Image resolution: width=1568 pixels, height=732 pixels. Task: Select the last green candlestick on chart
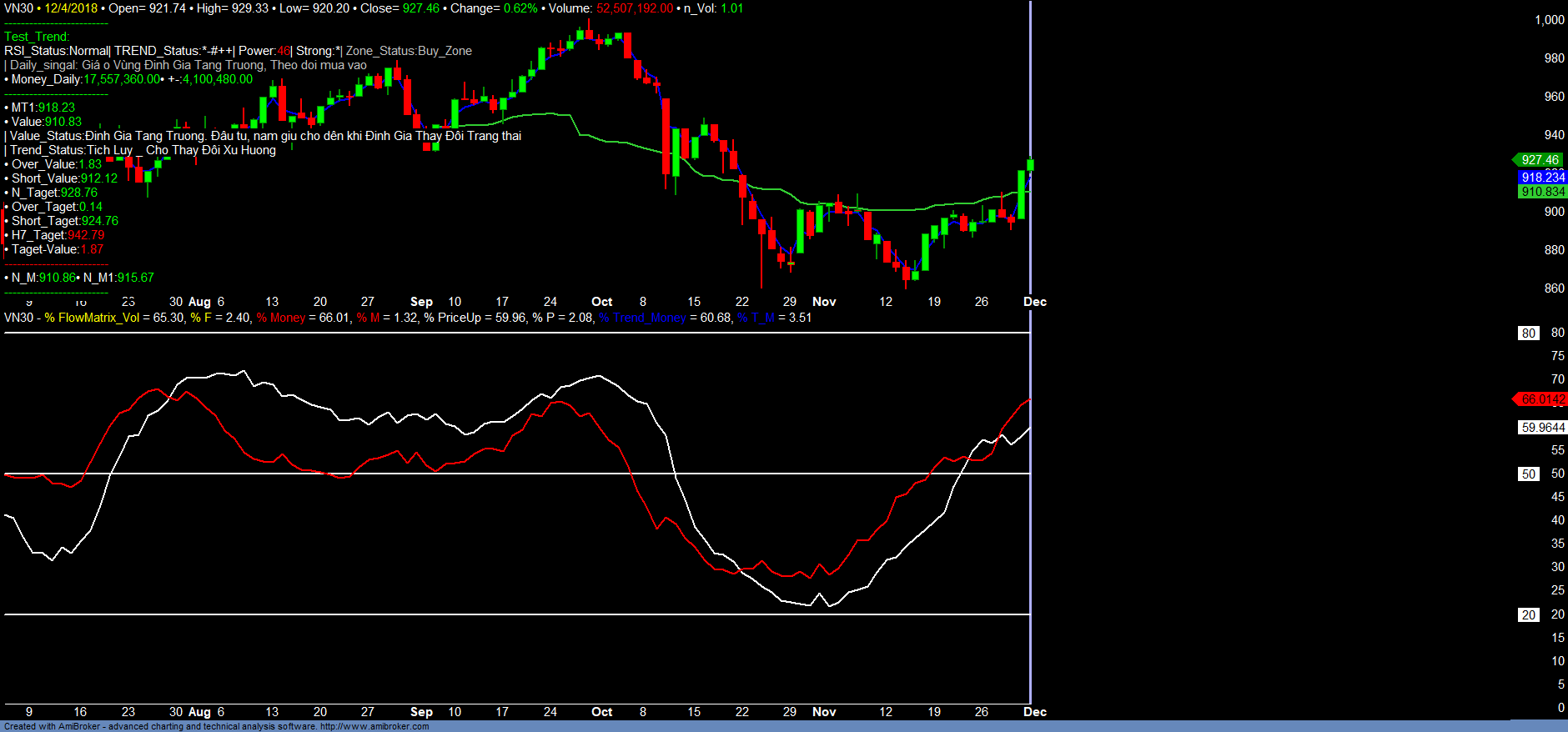[x=1030, y=165]
